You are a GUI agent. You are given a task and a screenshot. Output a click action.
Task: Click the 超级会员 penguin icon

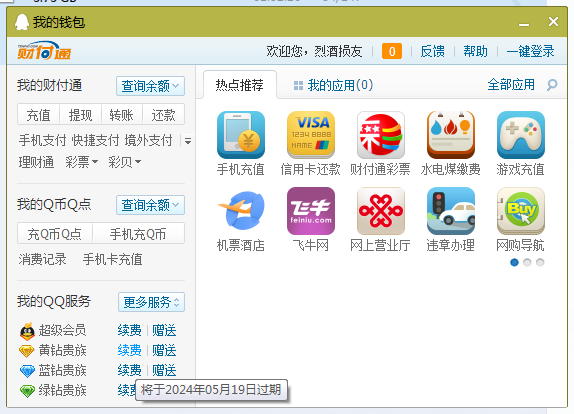click(x=27, y=331)
